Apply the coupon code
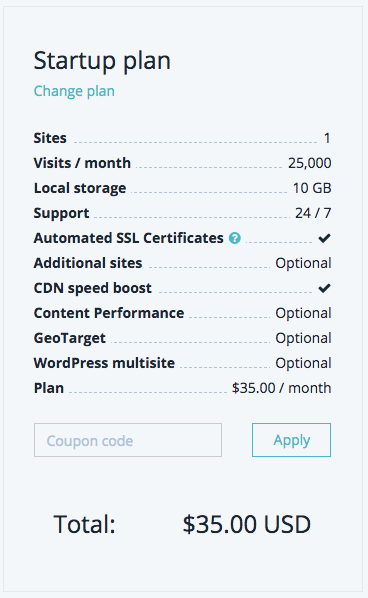The image size is (368, 598). 291,440
